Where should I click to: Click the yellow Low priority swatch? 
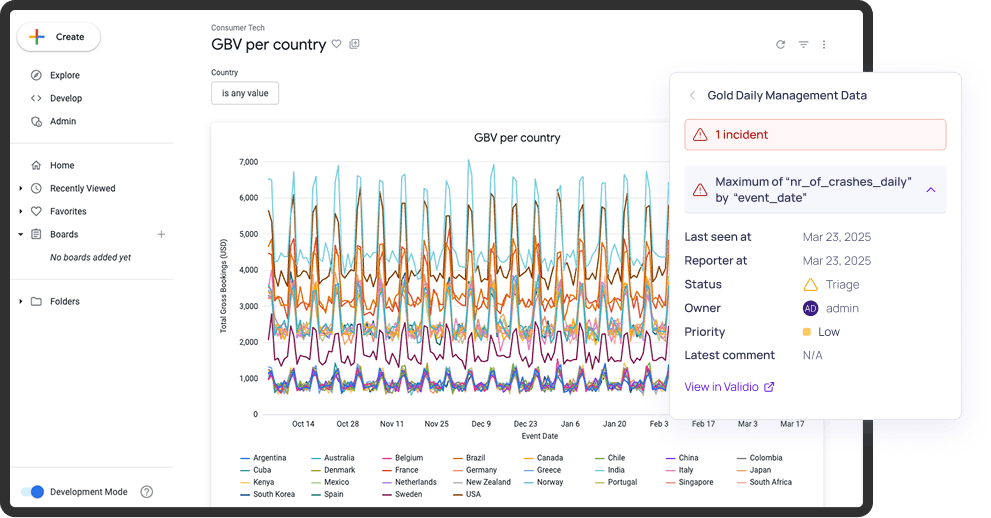(806, 332)
